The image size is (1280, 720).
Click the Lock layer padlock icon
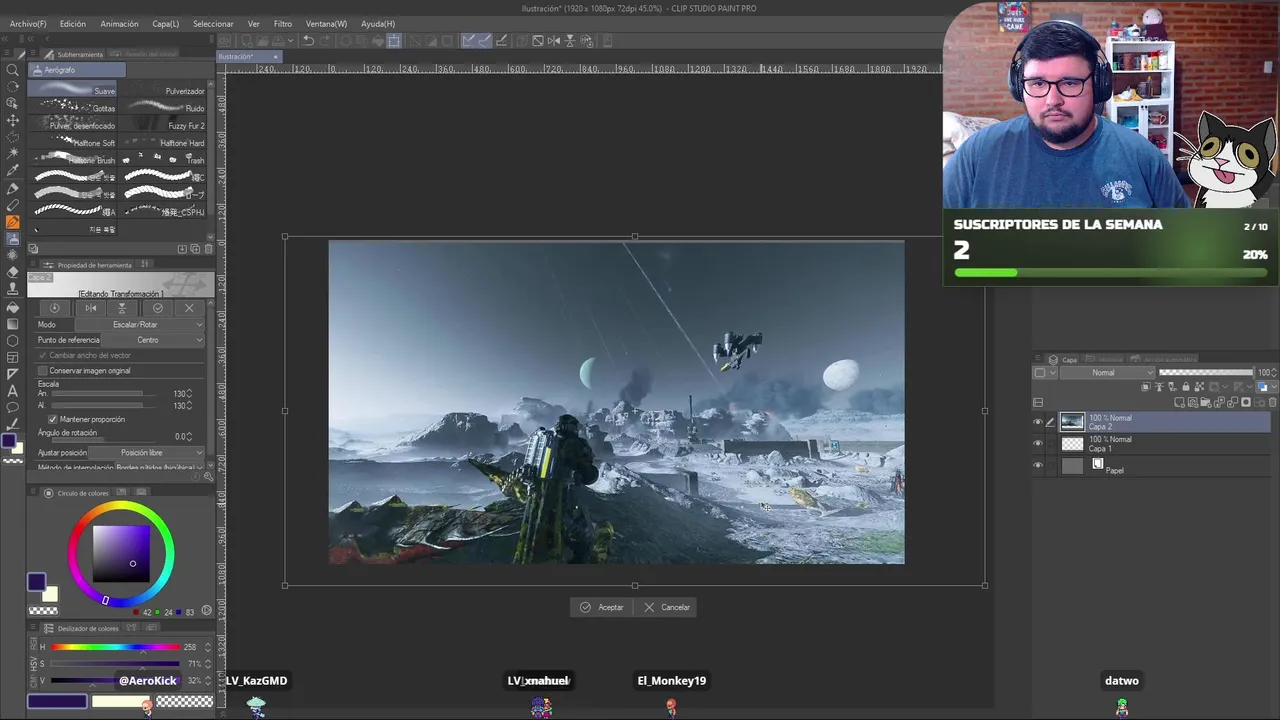1186,387
